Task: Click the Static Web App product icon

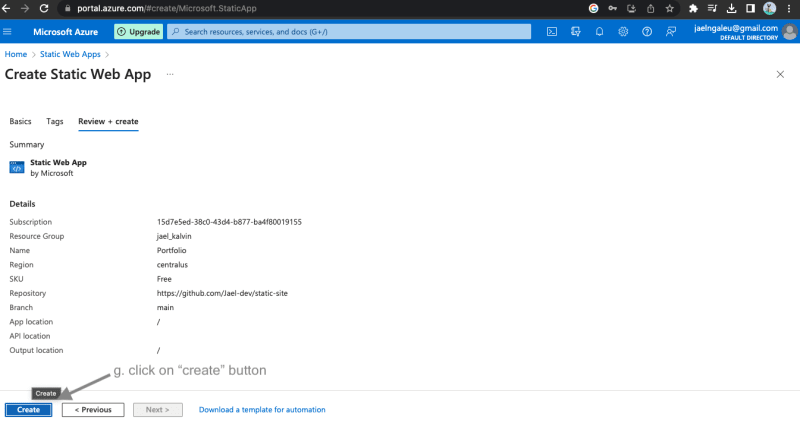Action: 17,167
